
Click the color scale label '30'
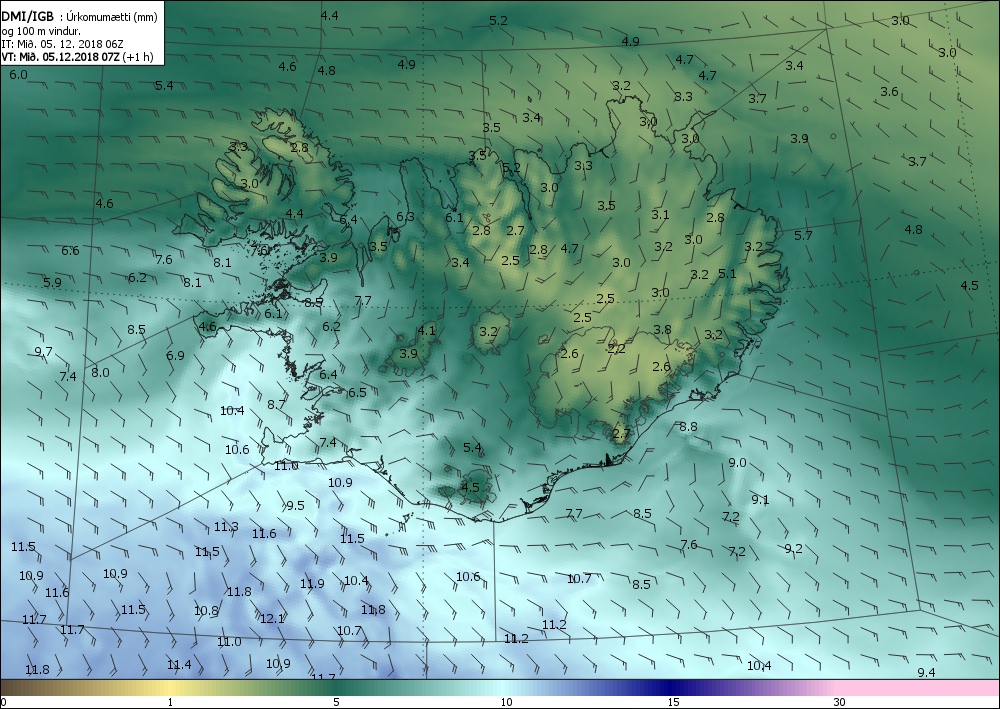839,703
